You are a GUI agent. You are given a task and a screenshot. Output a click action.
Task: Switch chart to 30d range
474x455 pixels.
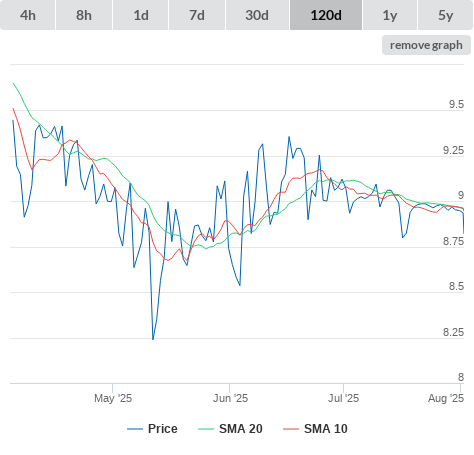tap(257, 15)
